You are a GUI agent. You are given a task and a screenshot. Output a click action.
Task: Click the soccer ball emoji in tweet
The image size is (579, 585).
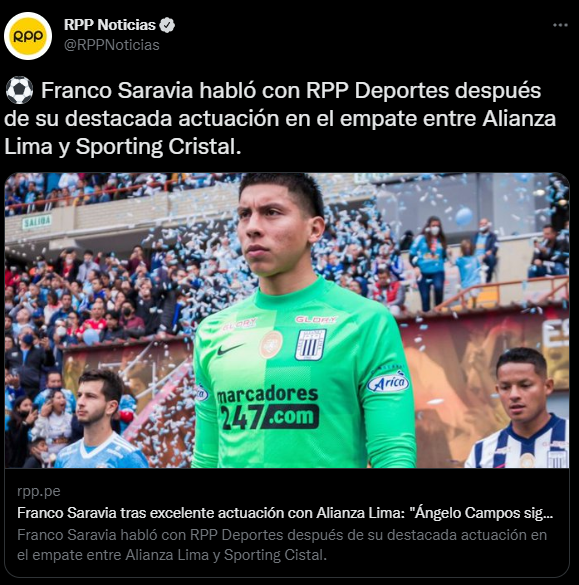click(x=19, y=90)
